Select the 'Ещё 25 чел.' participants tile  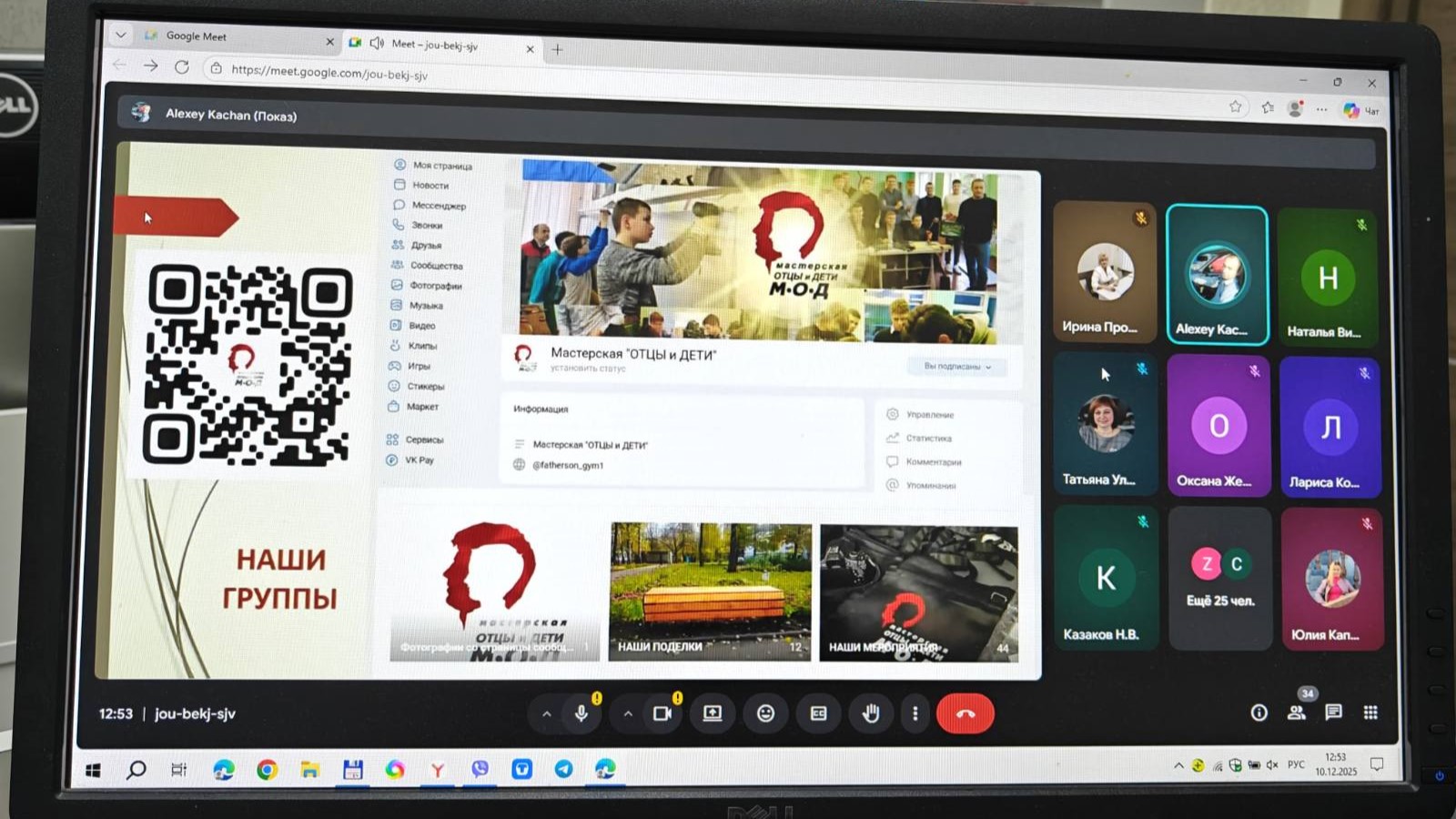click(x=1219, y=579)
